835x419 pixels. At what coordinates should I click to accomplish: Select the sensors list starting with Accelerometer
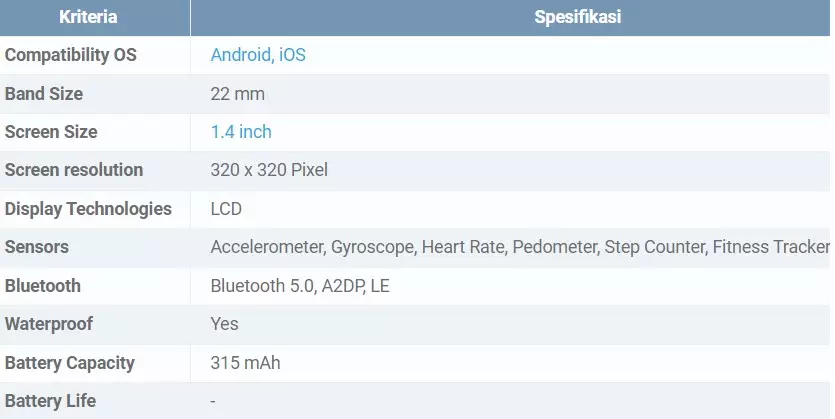coord(520,247)
